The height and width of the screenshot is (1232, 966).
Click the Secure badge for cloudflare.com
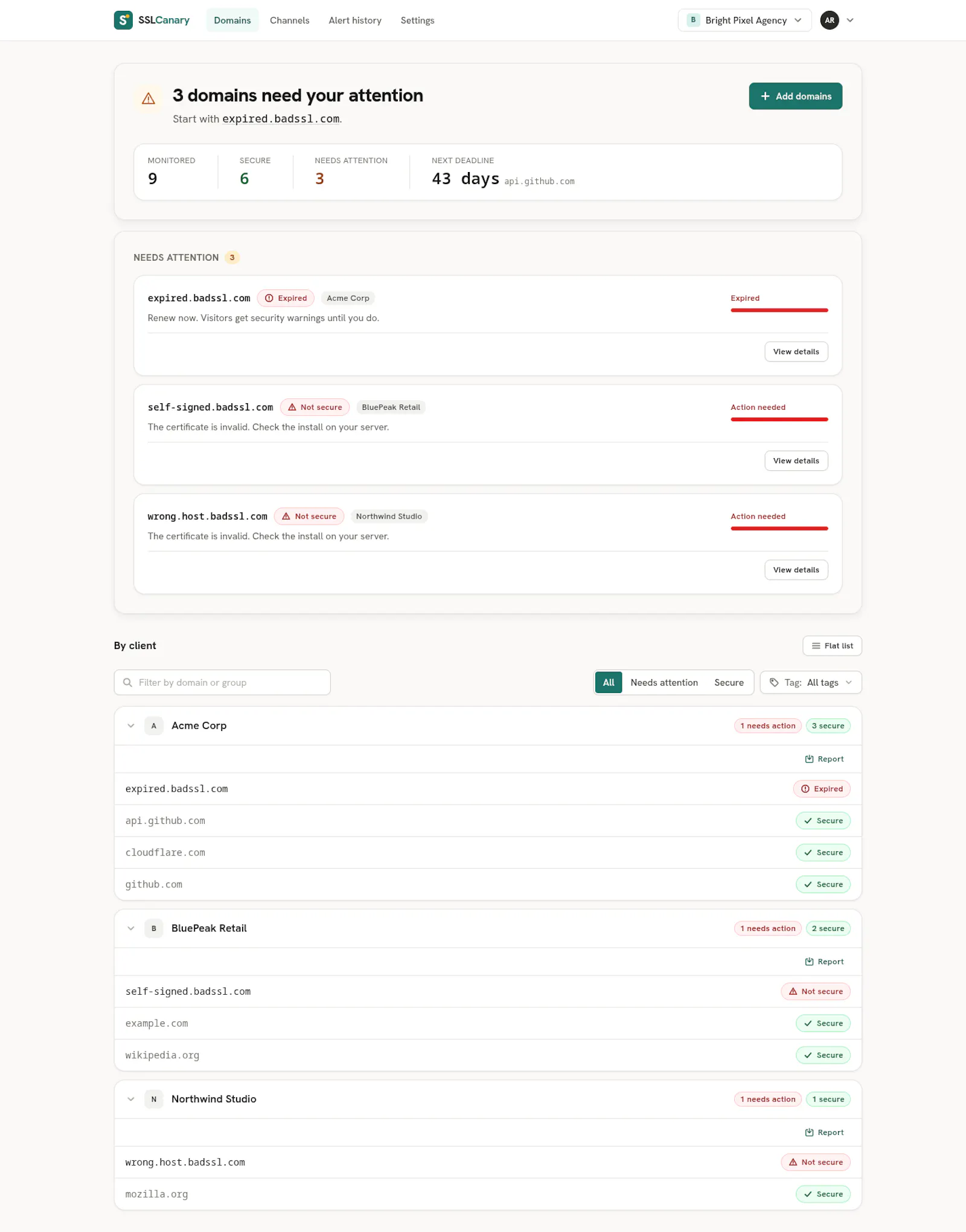coord(823,853)
